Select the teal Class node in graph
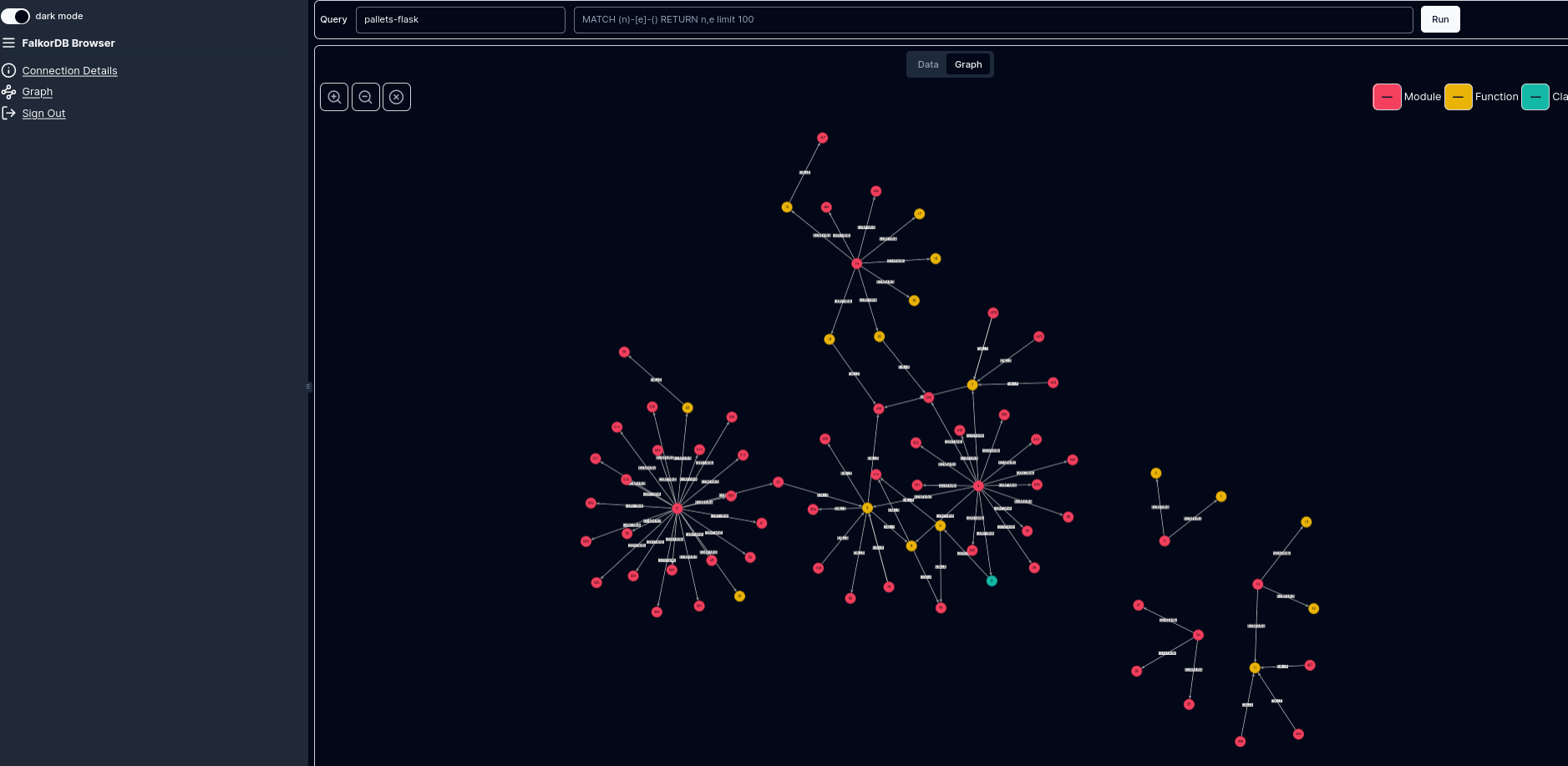Viewport: 1568px width, 766px height. pyautogui.click(x=992, y=581)
